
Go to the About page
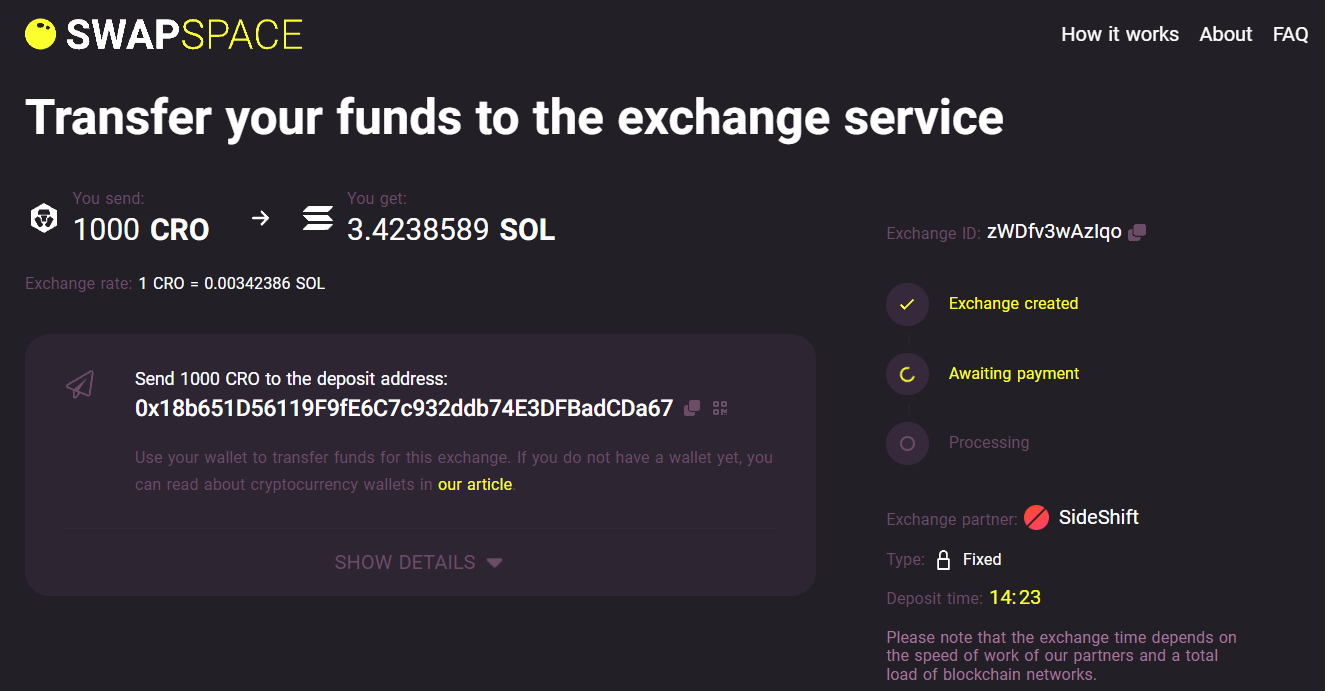pyautogui.click(x=1225, y=34)
